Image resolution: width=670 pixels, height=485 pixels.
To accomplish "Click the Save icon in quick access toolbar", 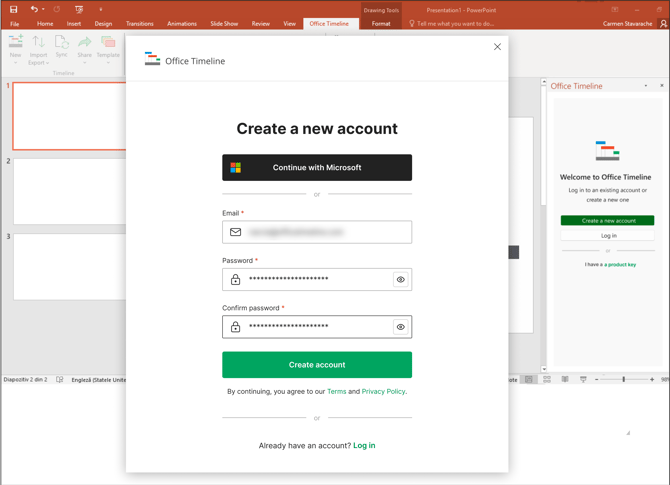I will tap(13, 9).
